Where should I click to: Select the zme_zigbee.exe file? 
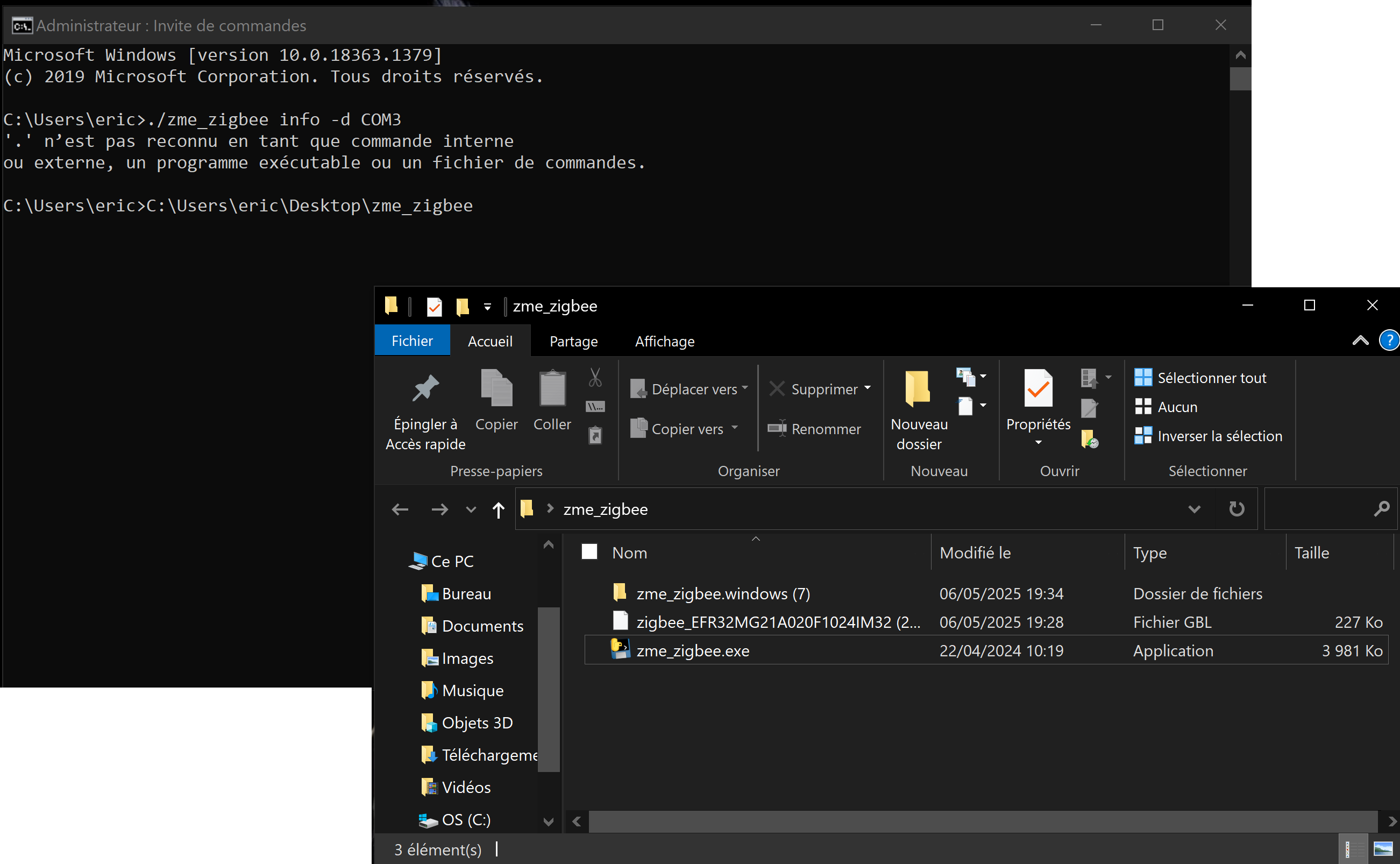click(693, 651)
